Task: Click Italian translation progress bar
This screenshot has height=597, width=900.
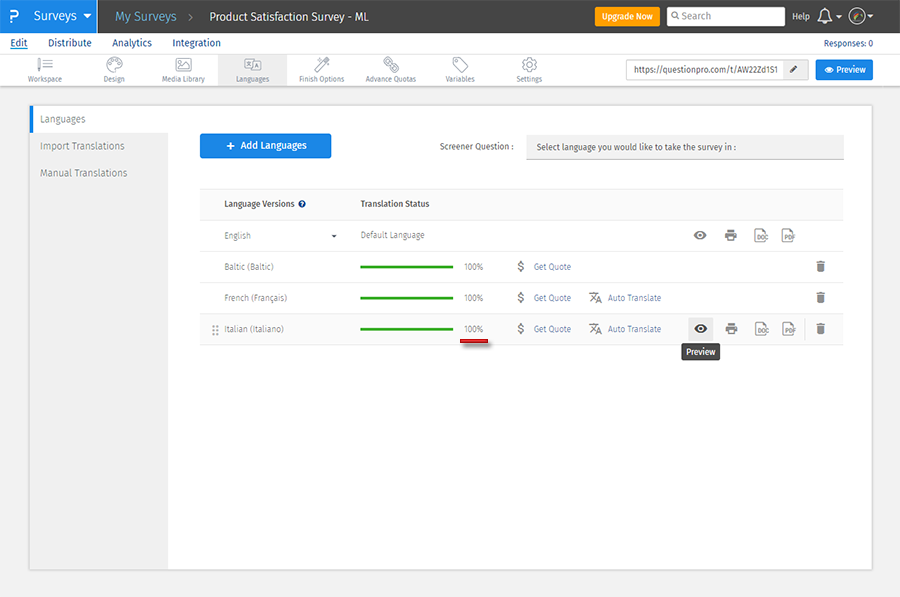Action: (406, 329)
